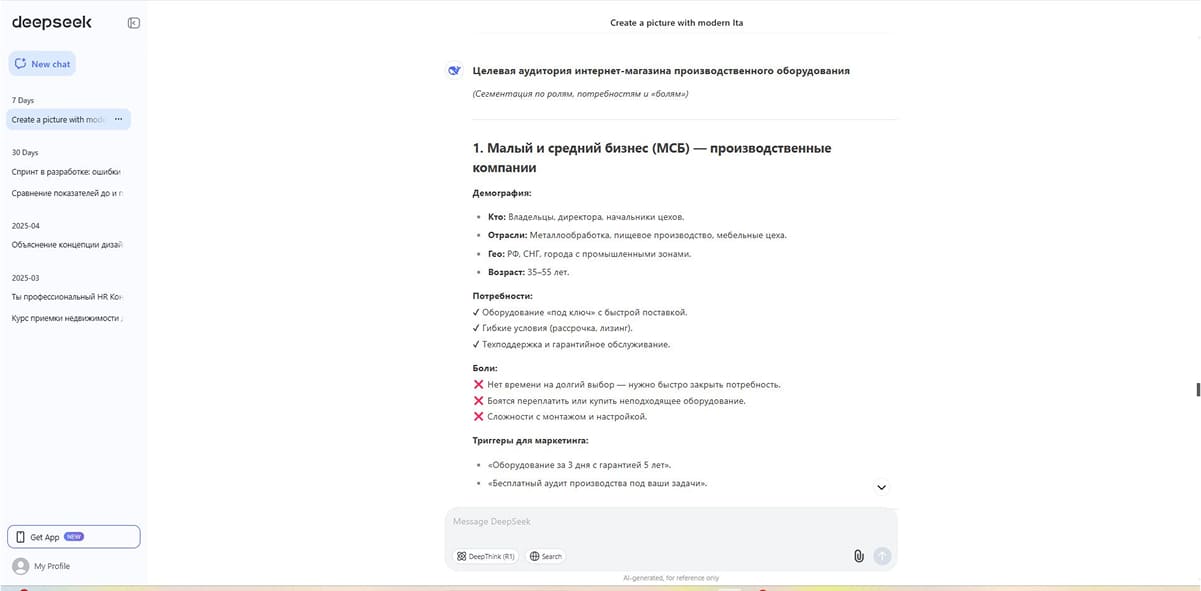The image size is (1201, 591).
Task: Click the line 'Возраст: 35–55 лет.'
Action: pyautogui.click(x=528, y=272)
